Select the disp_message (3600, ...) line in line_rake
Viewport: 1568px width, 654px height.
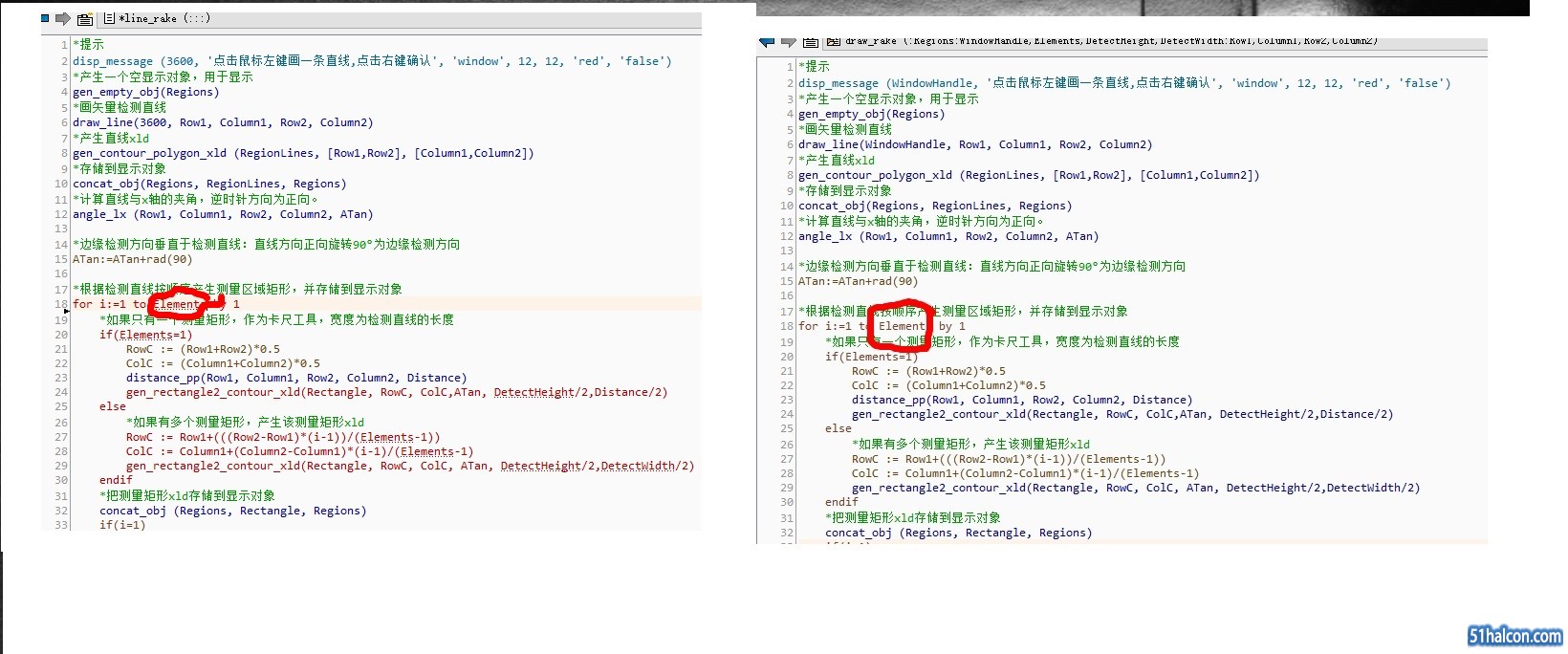(372, 61)
